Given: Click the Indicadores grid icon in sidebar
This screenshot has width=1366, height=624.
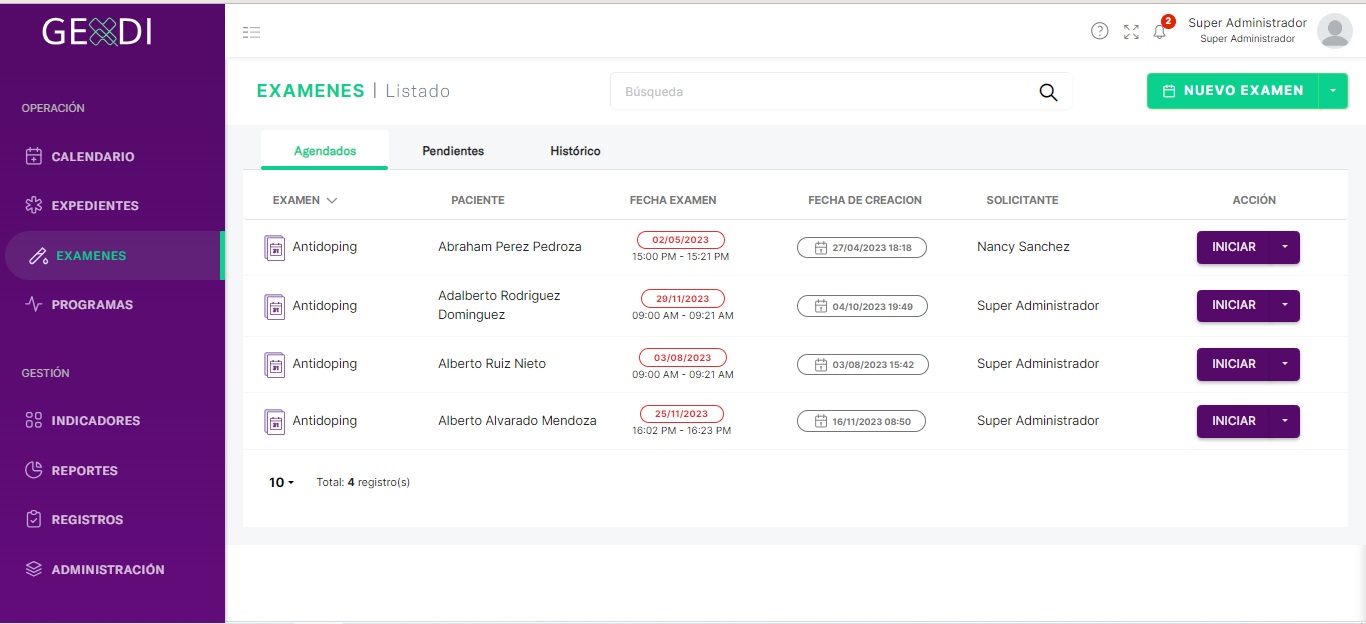Looking at the screenshot, I should coord(33,420).
